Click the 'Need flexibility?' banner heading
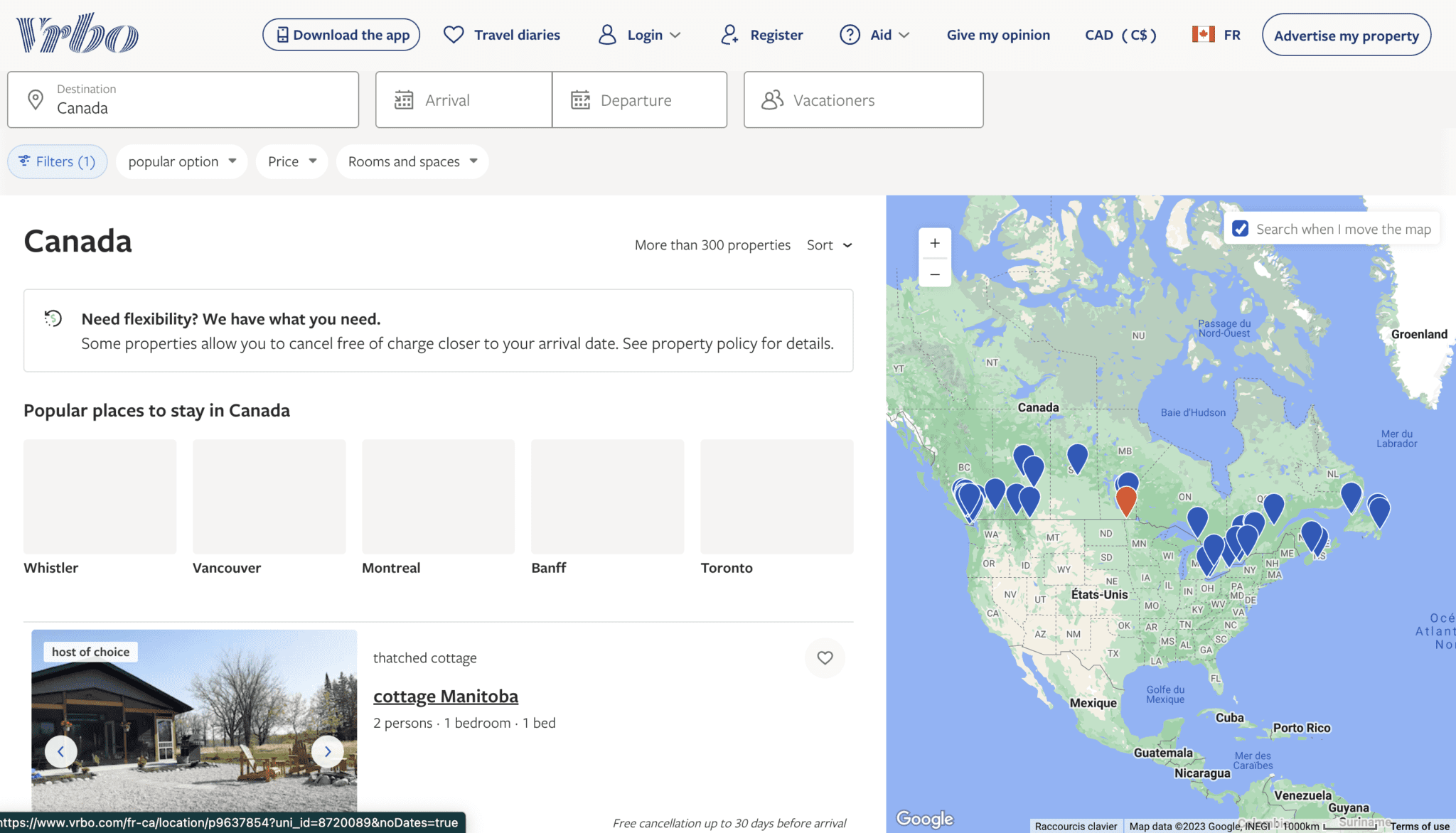This screenshot has height=833, width=1456. pos(231,319)
